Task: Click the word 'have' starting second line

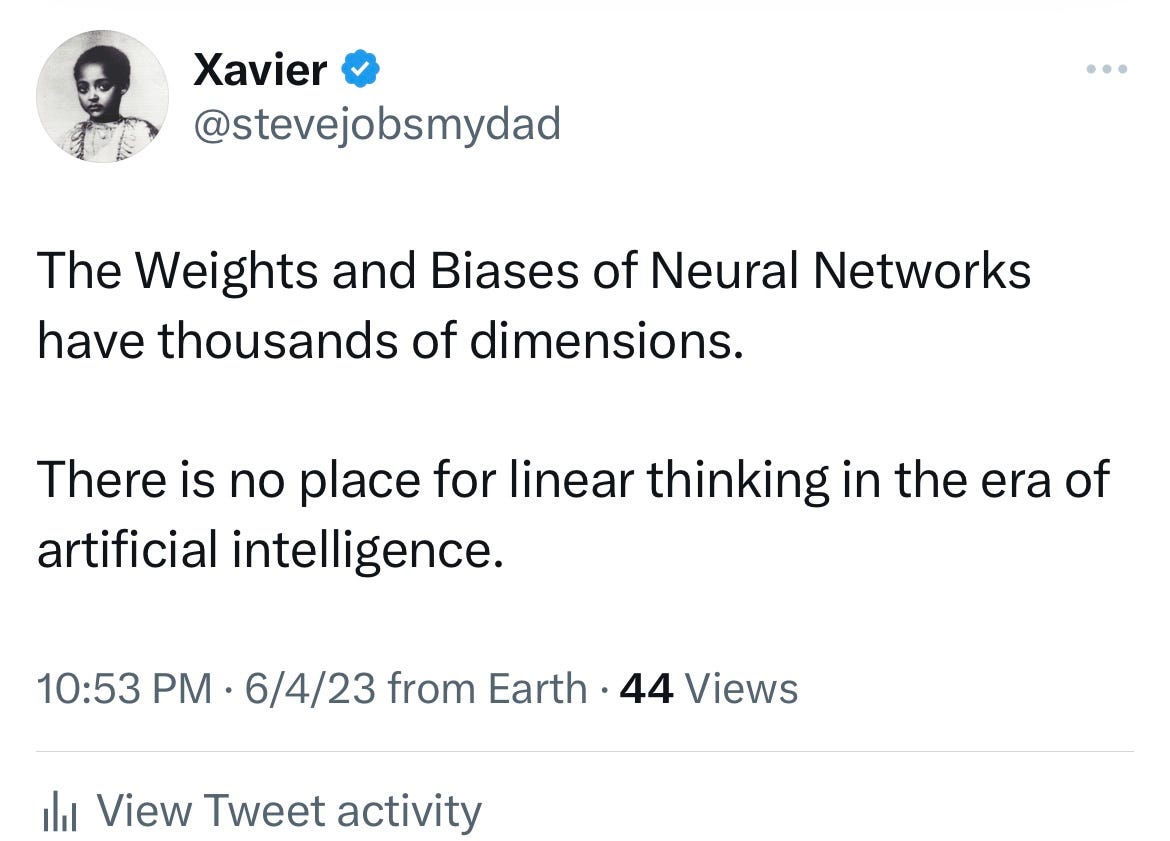Action: click(x=90, y=340)
